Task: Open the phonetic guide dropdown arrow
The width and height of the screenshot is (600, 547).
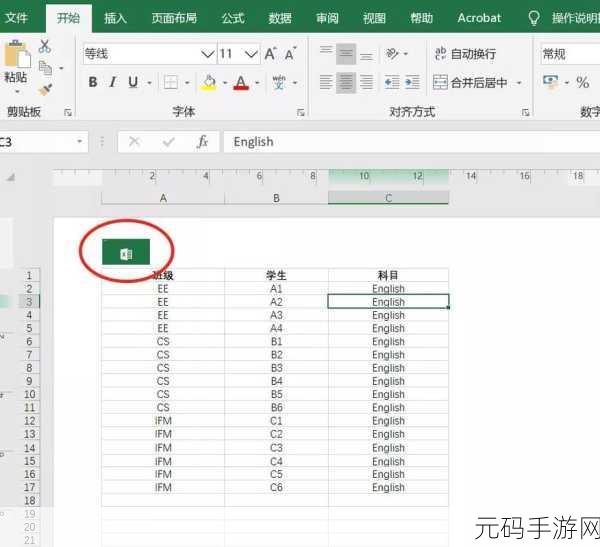Action: click(295, 83)
